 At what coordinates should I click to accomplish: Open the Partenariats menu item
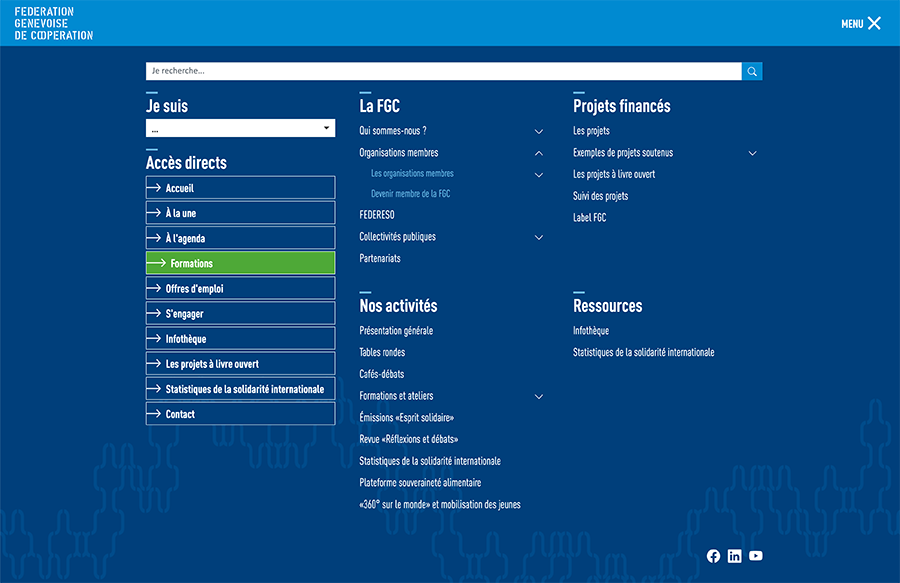tap(380, 258)
